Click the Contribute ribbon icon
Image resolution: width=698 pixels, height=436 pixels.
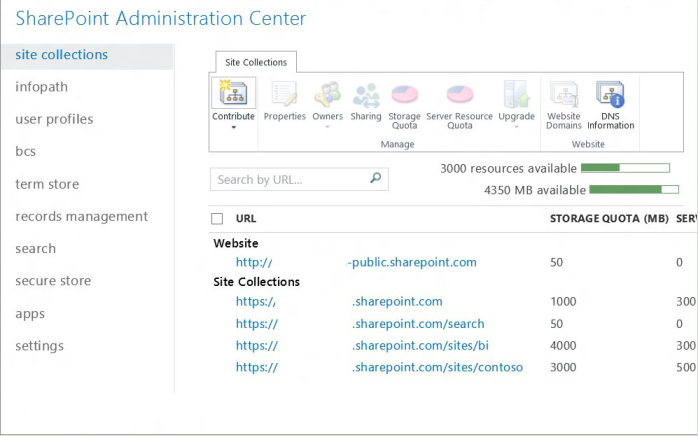tap(233, 95)
